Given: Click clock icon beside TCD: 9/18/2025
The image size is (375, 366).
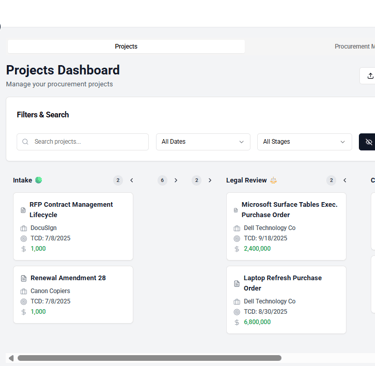Looking at the screenshot, I should point(237,238).
